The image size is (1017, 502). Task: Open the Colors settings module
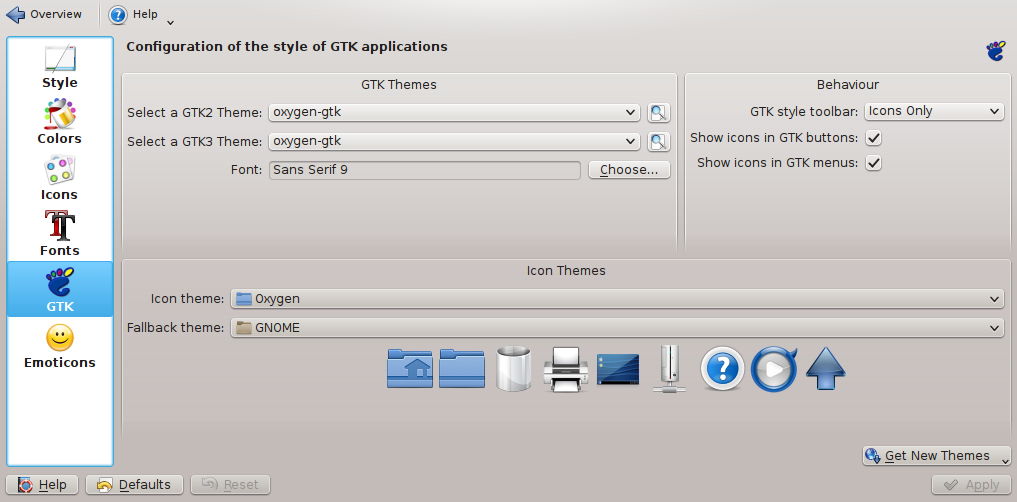pos(60,123)
